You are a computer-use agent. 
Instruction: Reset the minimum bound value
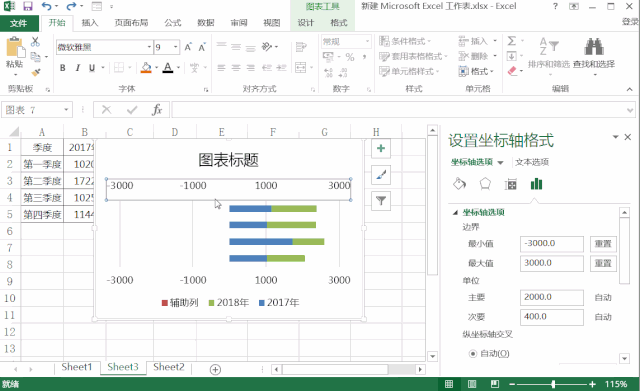tap(603, 244)
